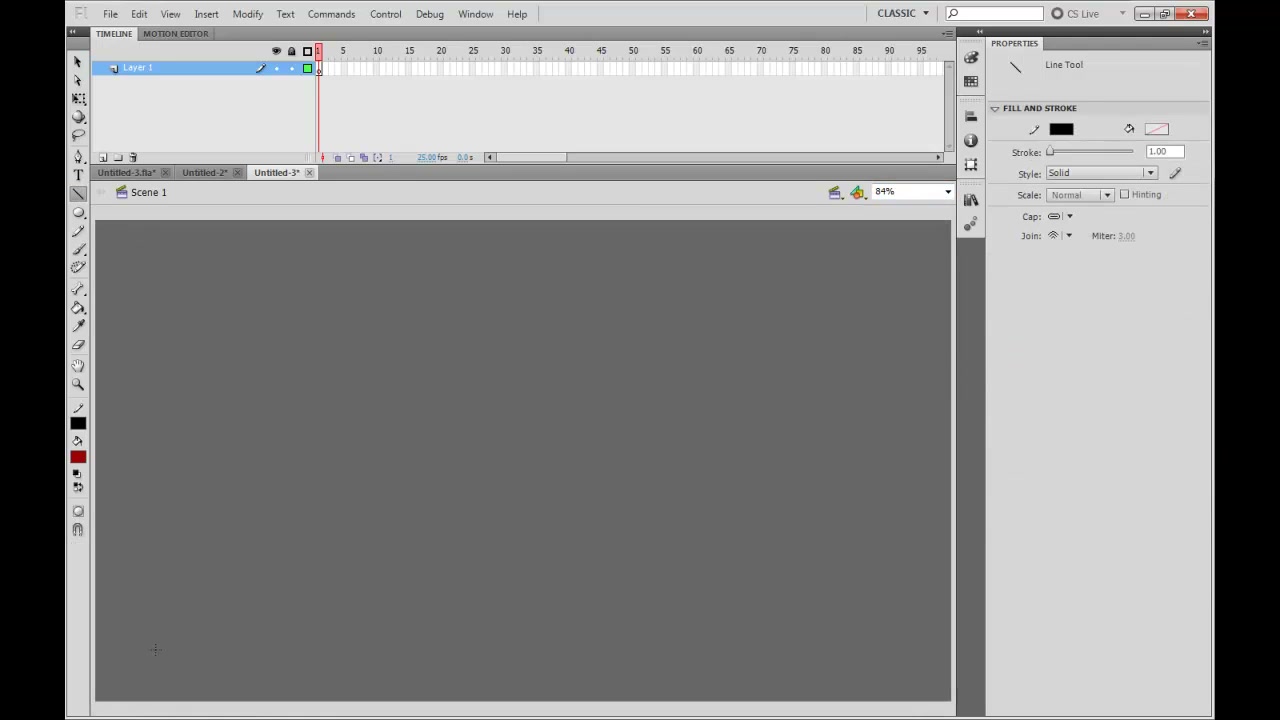Lock all layers padlock header
Image resolution: width=1280 pixels, height=720 pixels.
[x=292, y=51]
